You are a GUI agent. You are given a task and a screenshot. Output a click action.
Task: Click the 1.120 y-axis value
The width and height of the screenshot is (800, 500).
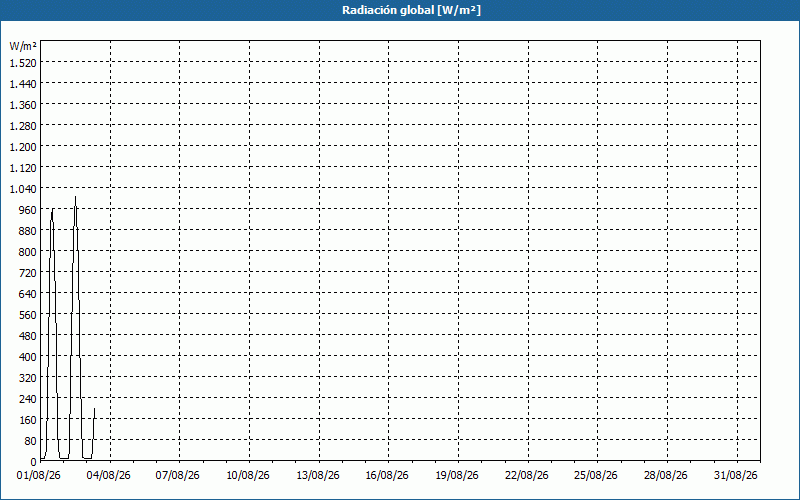23,168
